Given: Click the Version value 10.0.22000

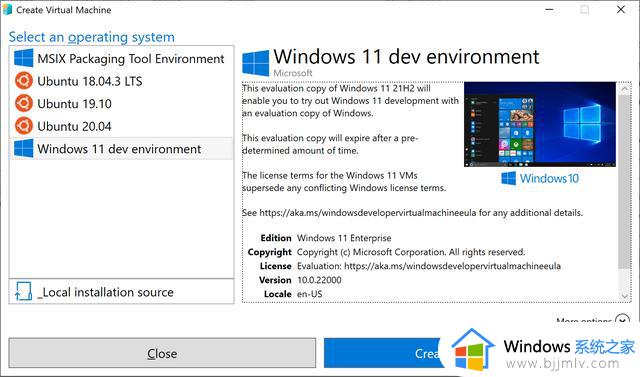Looking at the screenshot, I should point(319,280).
